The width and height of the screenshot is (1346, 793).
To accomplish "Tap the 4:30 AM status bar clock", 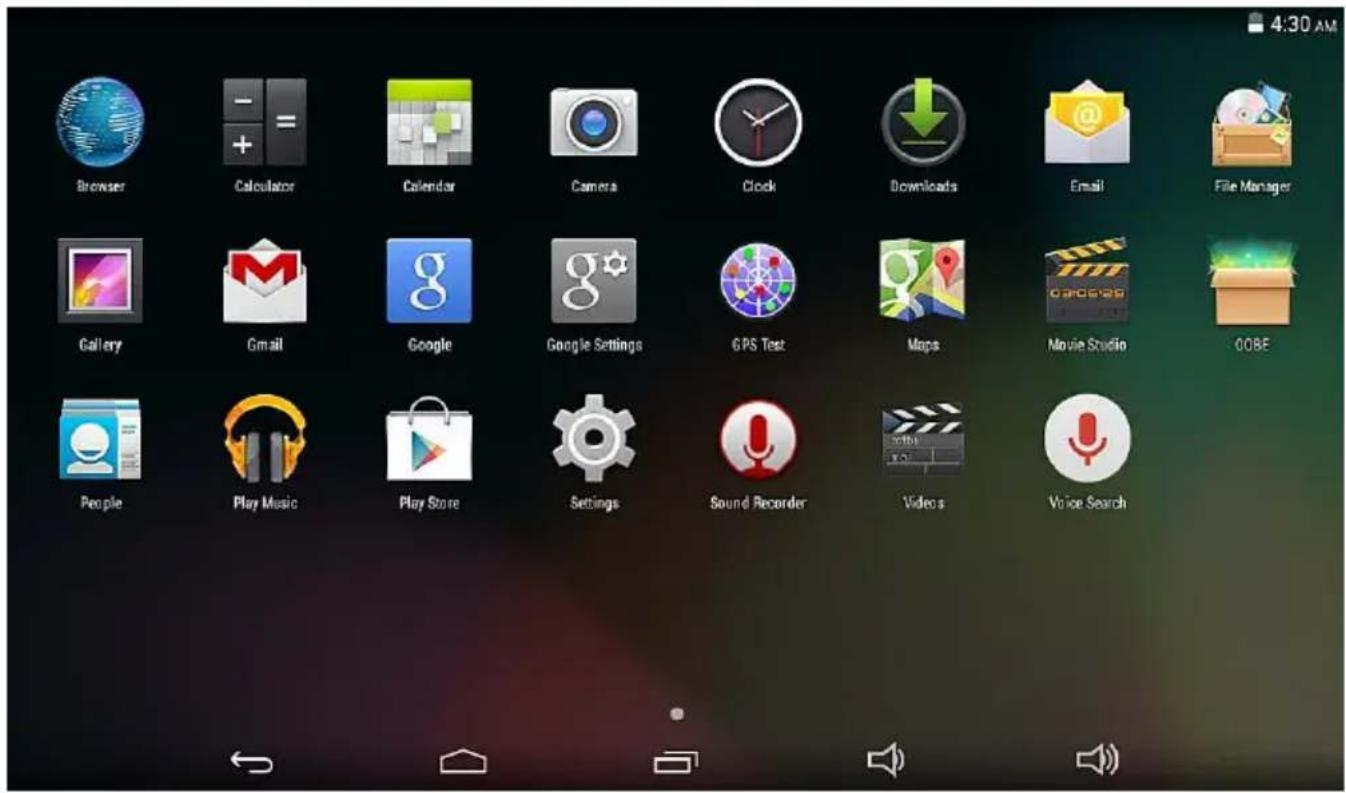I will (1303, 26).
